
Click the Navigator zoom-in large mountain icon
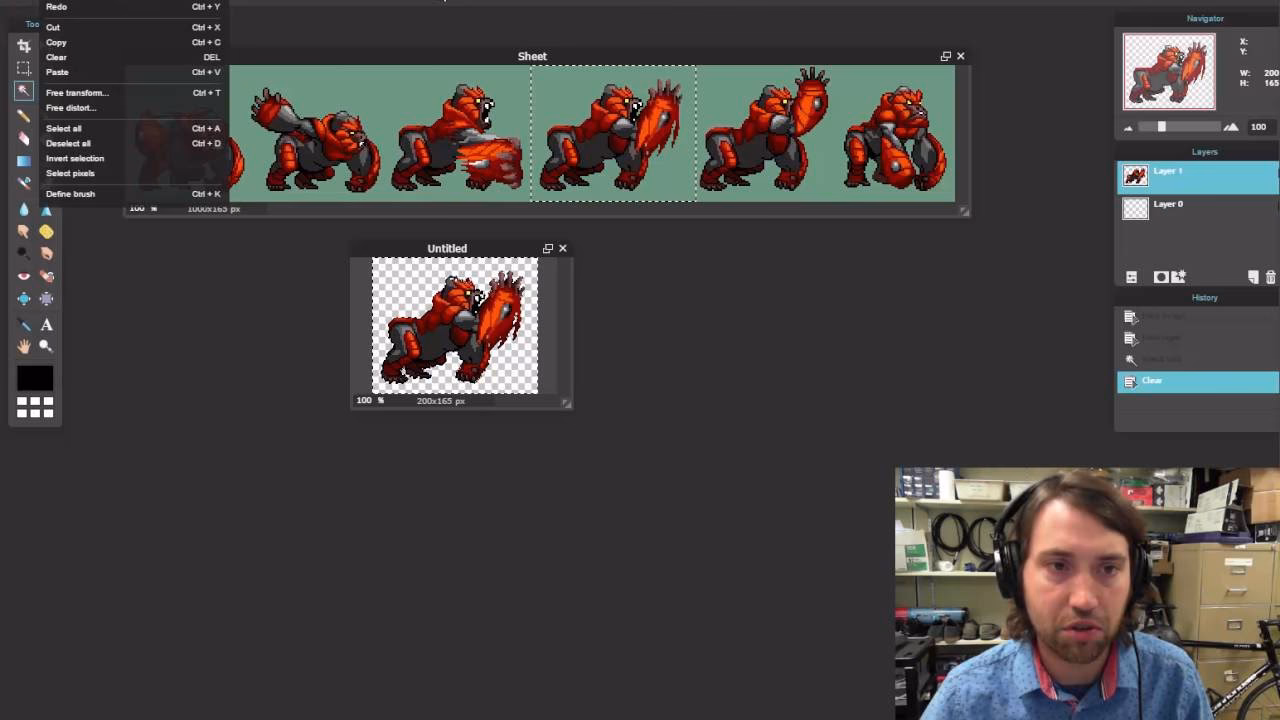pos(1231,127)
